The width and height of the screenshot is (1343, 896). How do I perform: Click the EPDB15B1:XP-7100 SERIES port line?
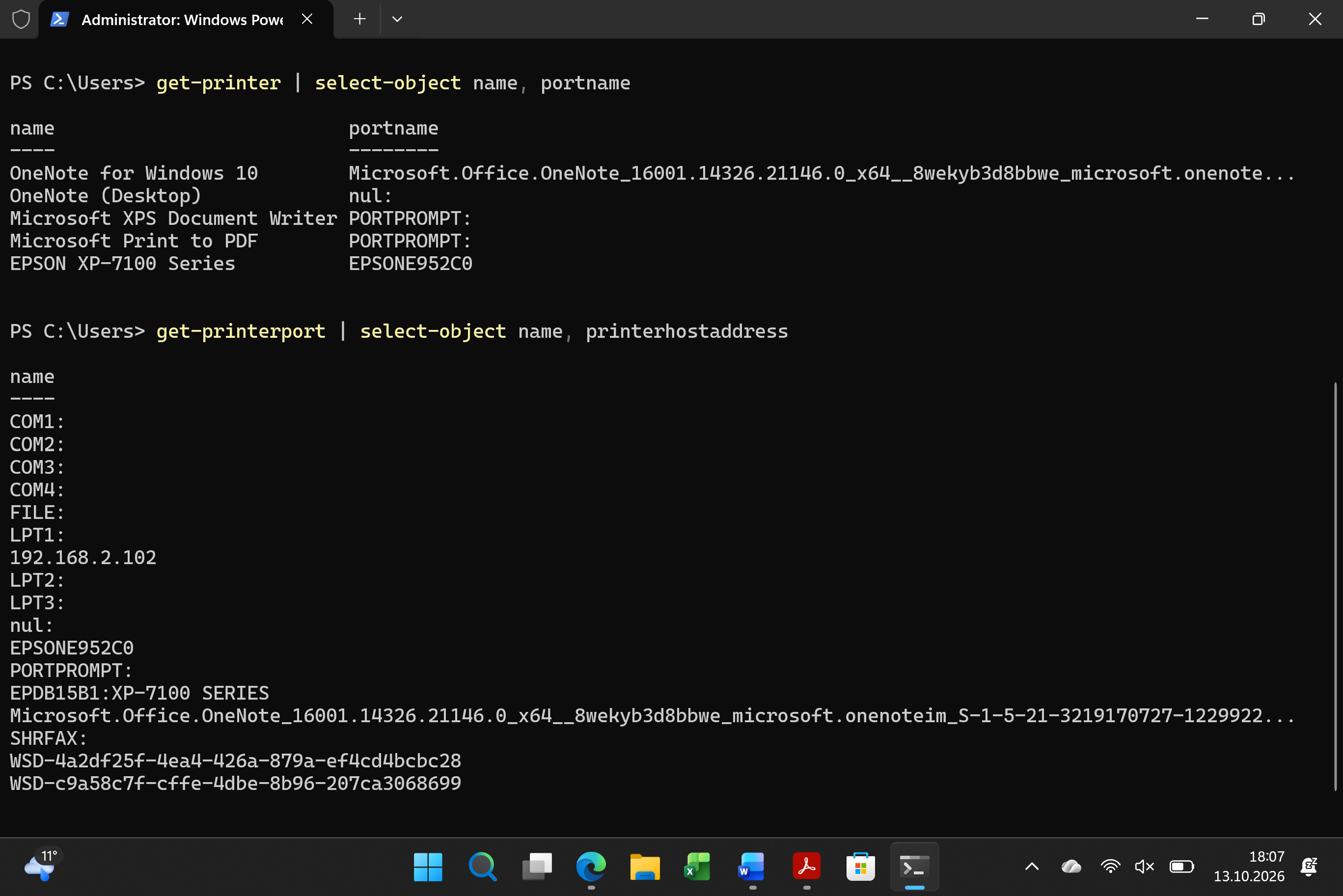pyautogui.click(x=139, y=693)
